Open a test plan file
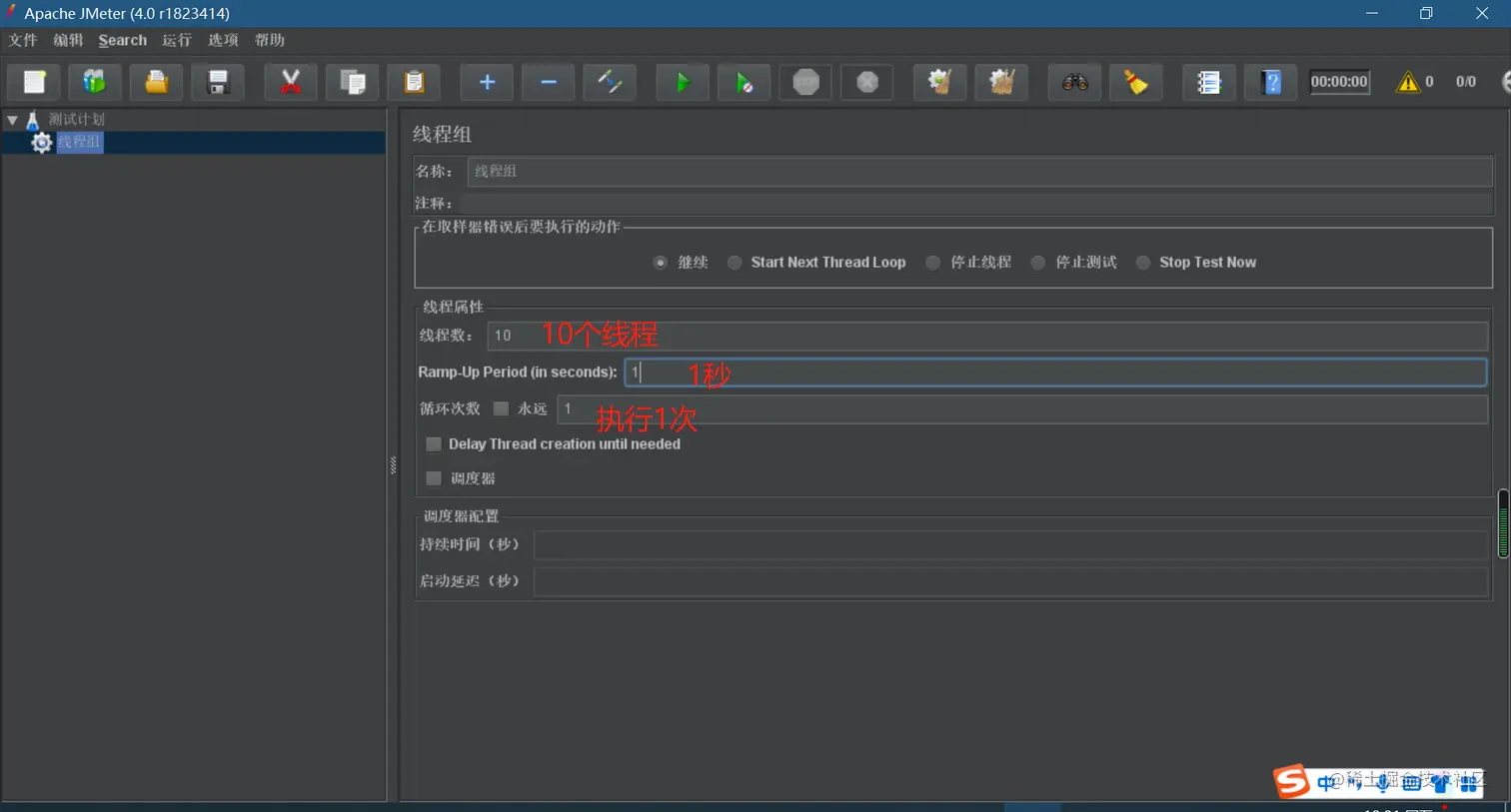This screenshot has height=812, width=1511. pos(156,82)
